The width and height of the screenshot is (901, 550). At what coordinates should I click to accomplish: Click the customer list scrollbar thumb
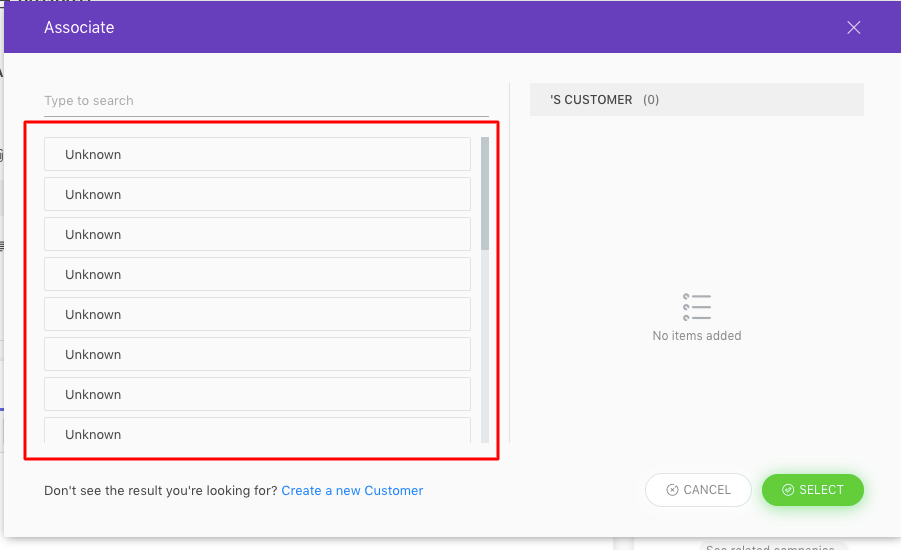pyautogui.click(x=485, y=193)
